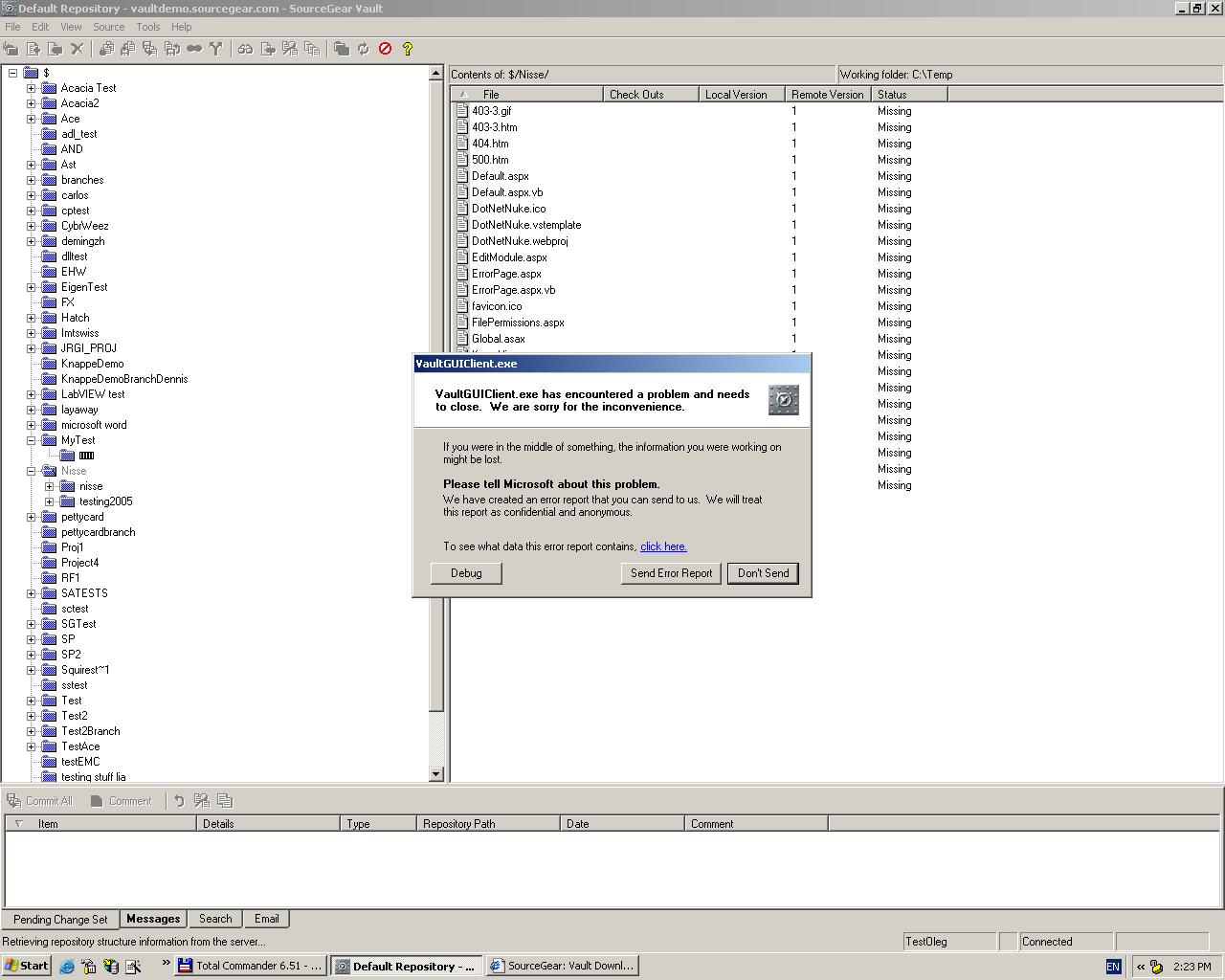Click the Don't Send button
1225x980 pixels.
(763, 573)
